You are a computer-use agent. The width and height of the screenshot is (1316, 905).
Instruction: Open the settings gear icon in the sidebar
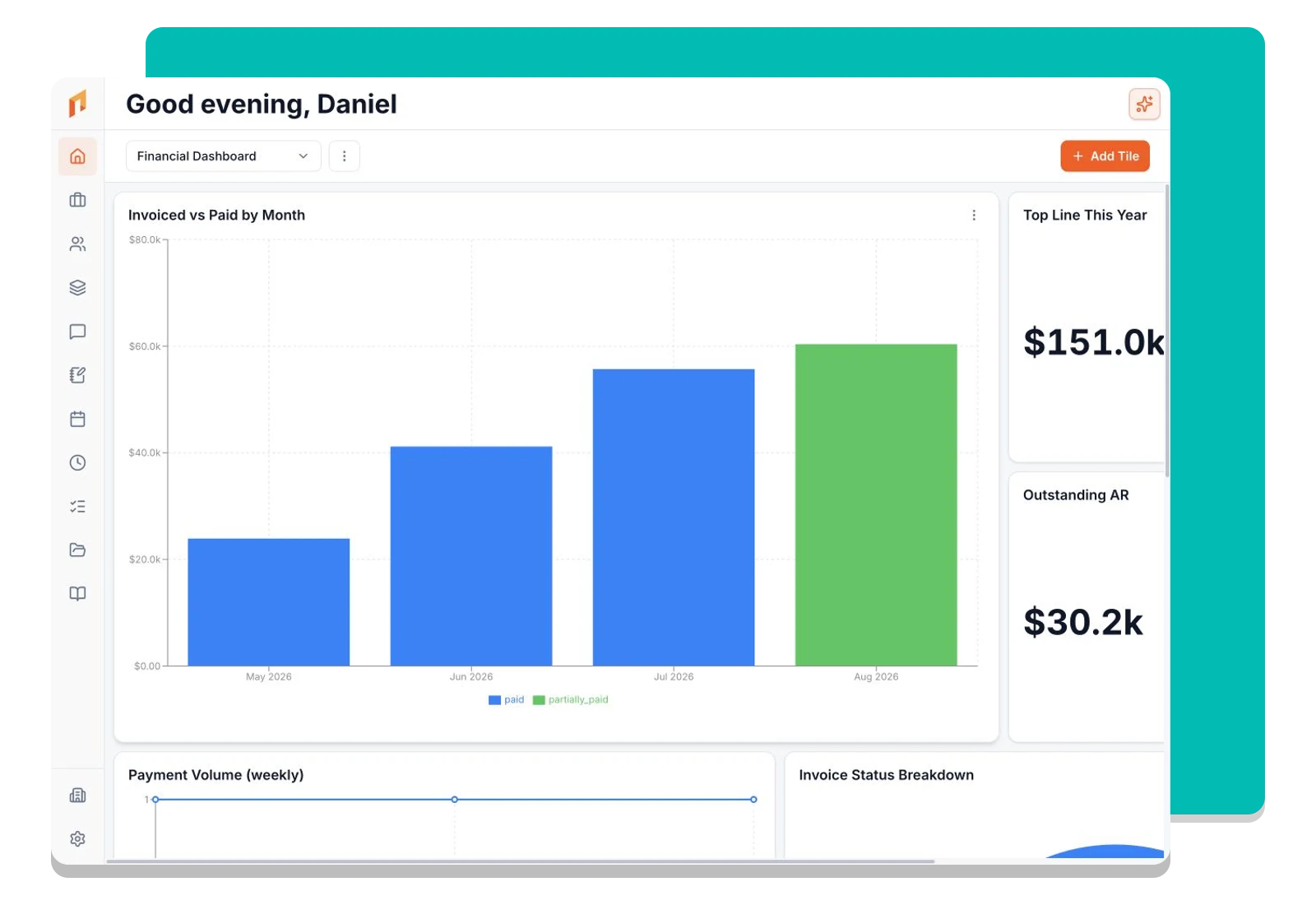[77, 838]
